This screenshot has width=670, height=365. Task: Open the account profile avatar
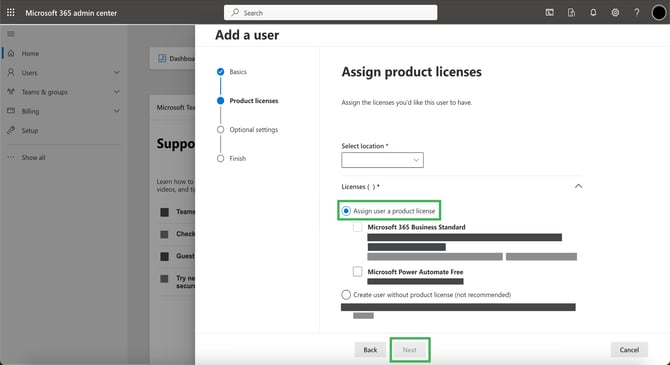click(658, 13)
